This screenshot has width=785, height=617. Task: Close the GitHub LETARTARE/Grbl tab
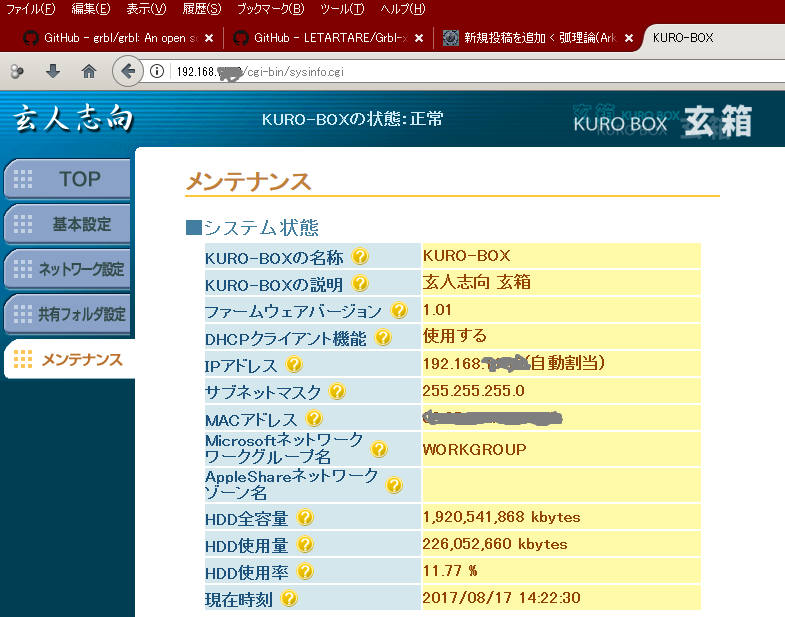[x=418, y=38]
